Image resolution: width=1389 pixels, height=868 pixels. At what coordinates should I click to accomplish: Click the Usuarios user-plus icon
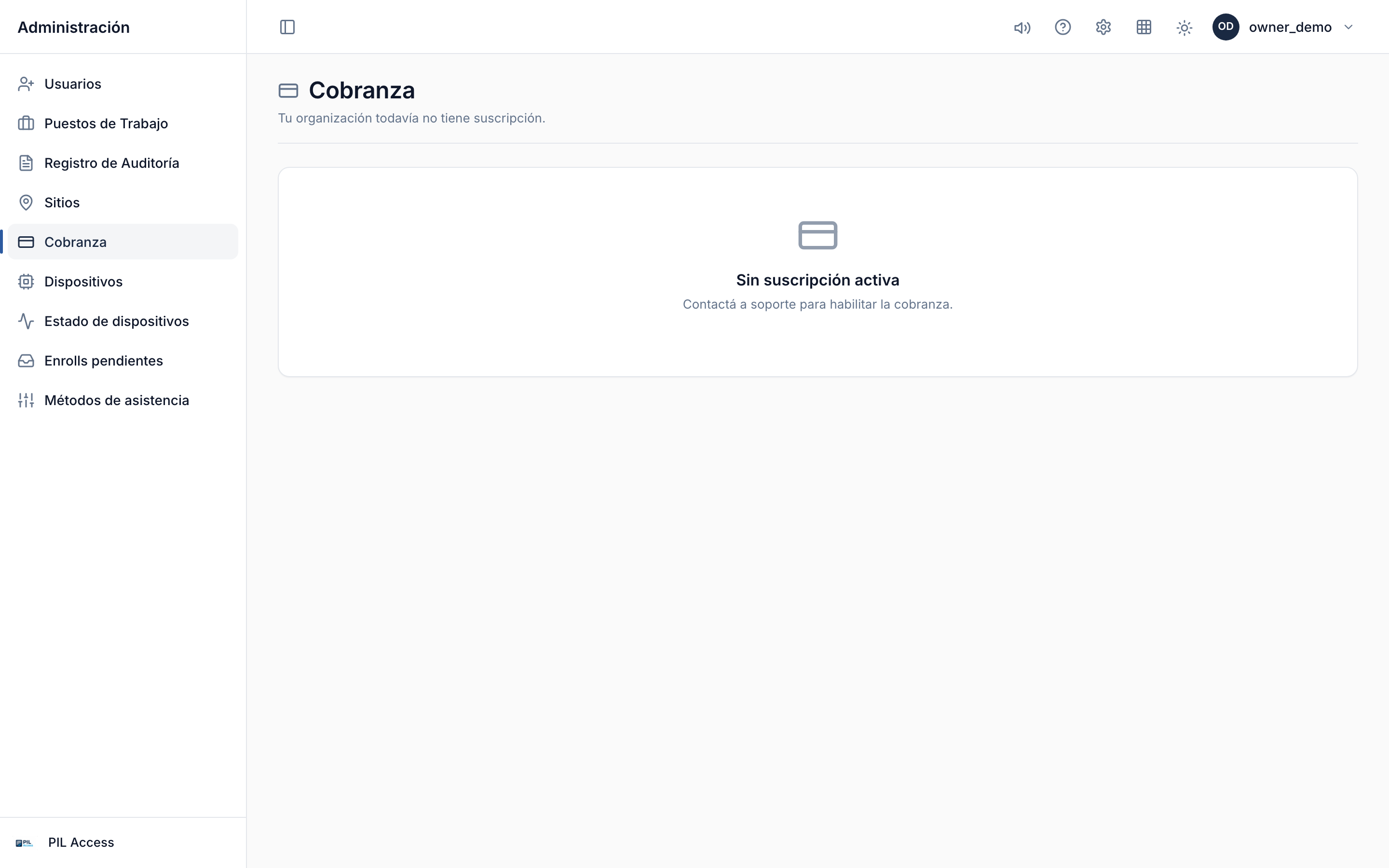[26, 84]
